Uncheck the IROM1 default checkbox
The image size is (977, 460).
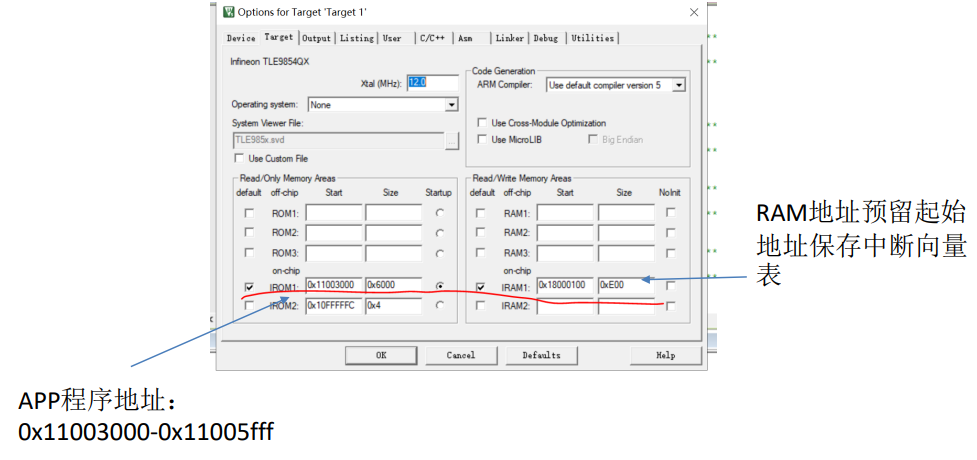[x=249, y=287]
